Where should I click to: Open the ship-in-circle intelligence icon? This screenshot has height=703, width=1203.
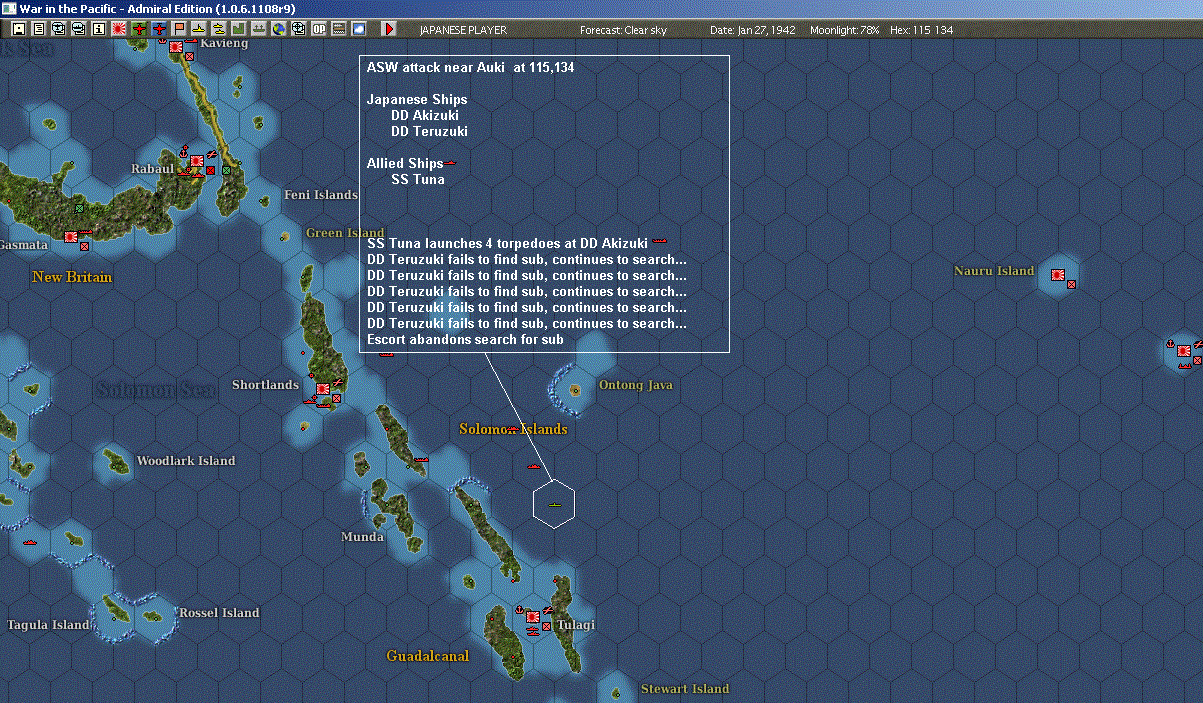point(79,29)
